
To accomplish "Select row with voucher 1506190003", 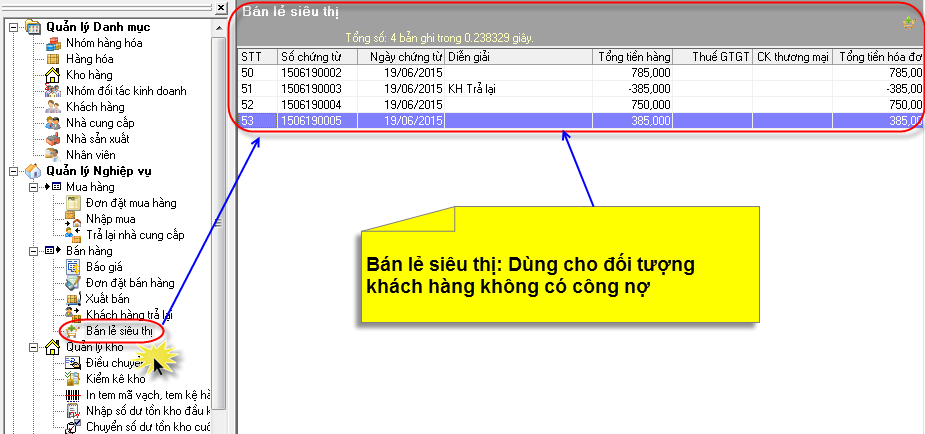I will coord(312,89).
